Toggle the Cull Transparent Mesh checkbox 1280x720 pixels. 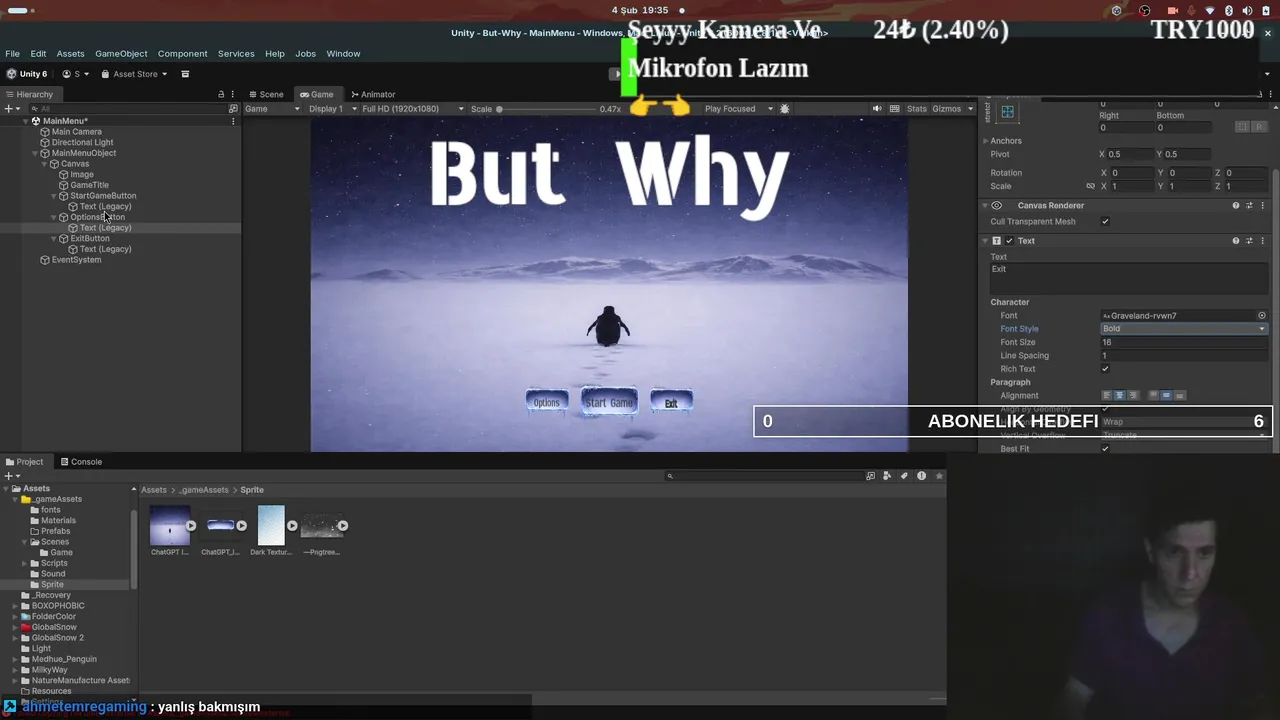tap(1105, 222)
